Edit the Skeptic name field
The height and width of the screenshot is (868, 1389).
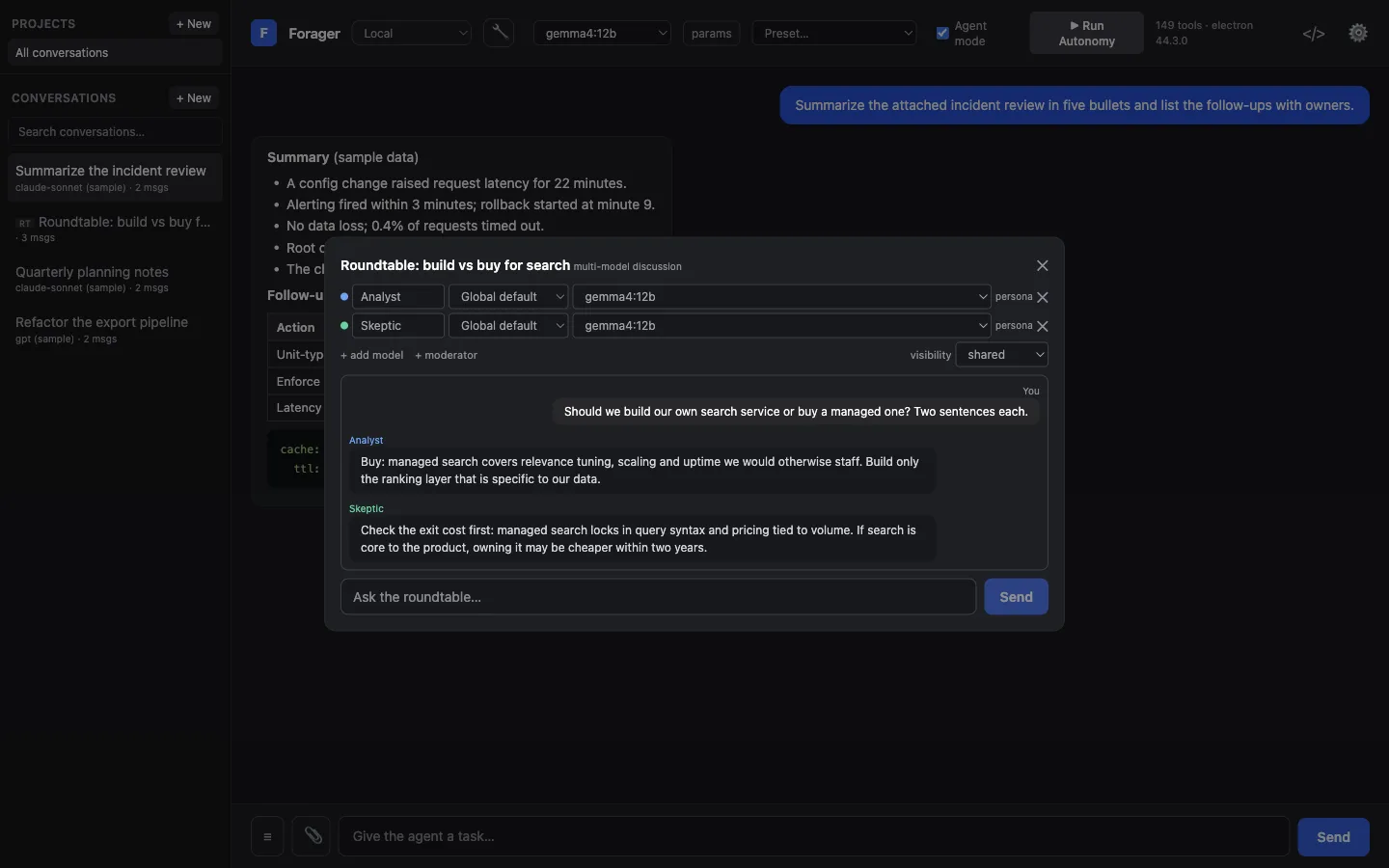(398, 326)
